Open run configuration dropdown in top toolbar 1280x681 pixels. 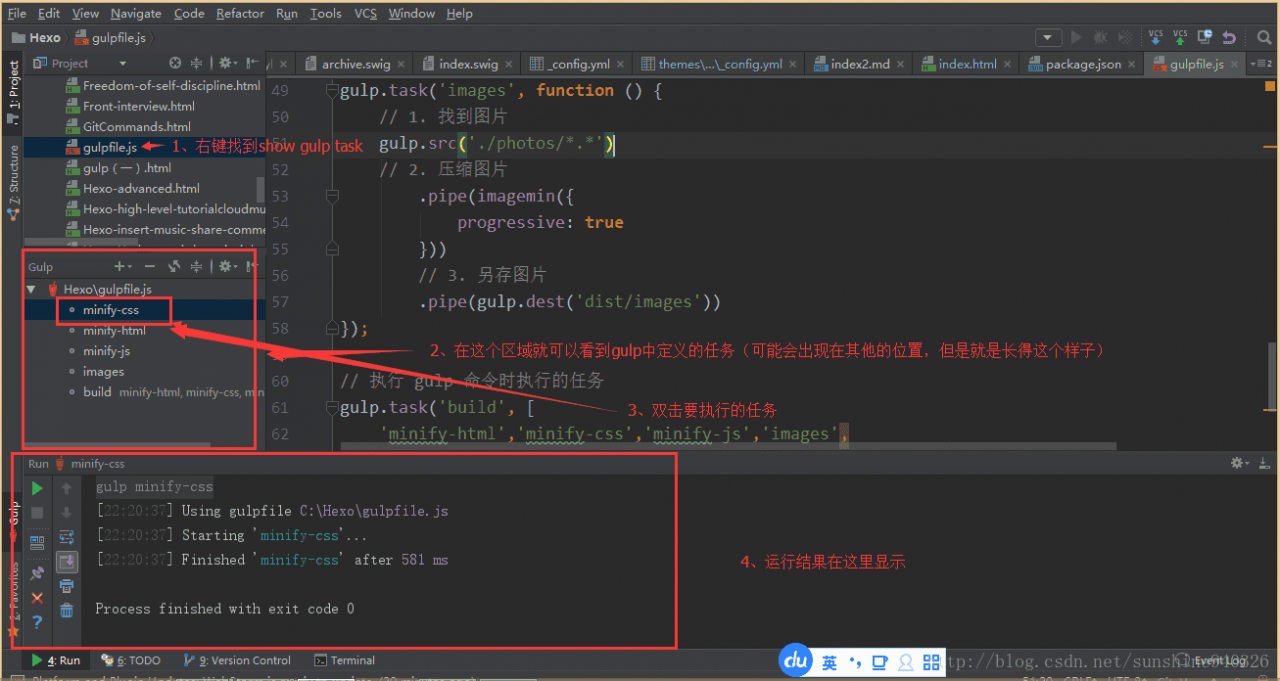1048,37
